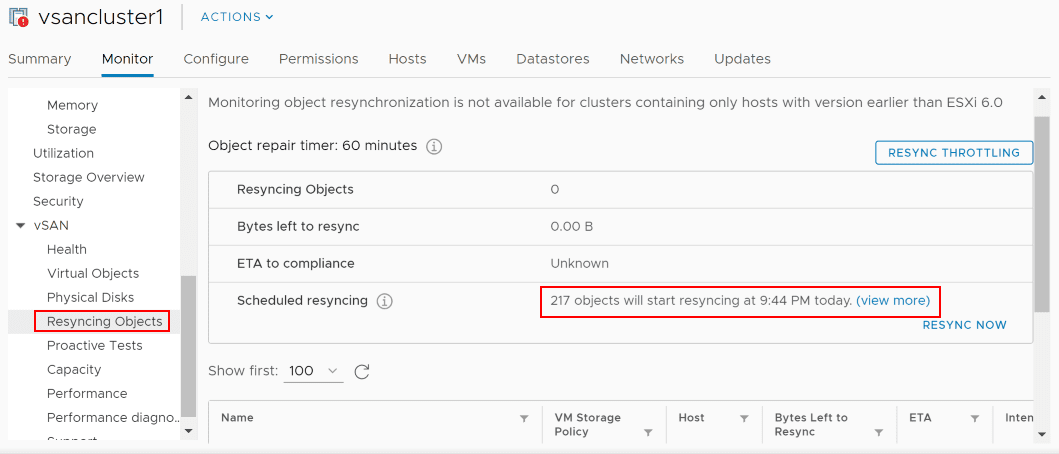Open the ACTIONS dropdown menu
The image size is (1059, 454).
click(237, 17)
